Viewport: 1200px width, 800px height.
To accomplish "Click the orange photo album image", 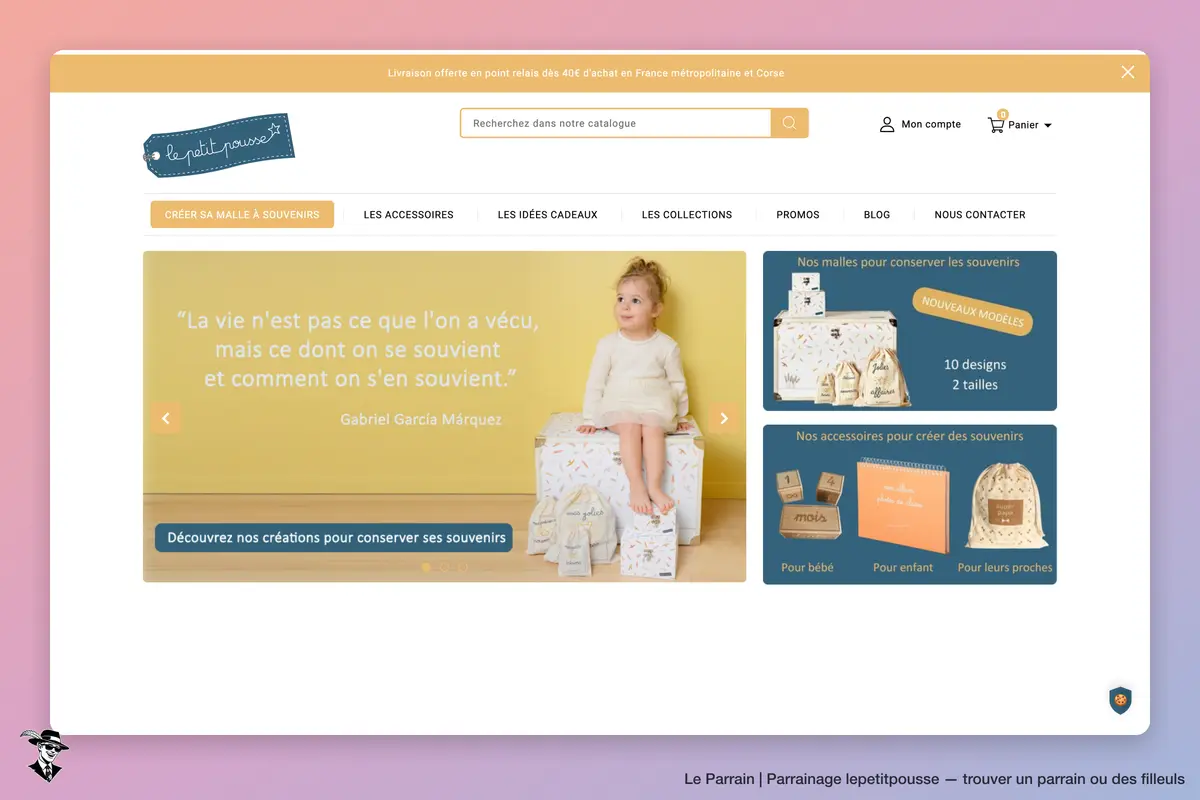I will coord(903,506).
